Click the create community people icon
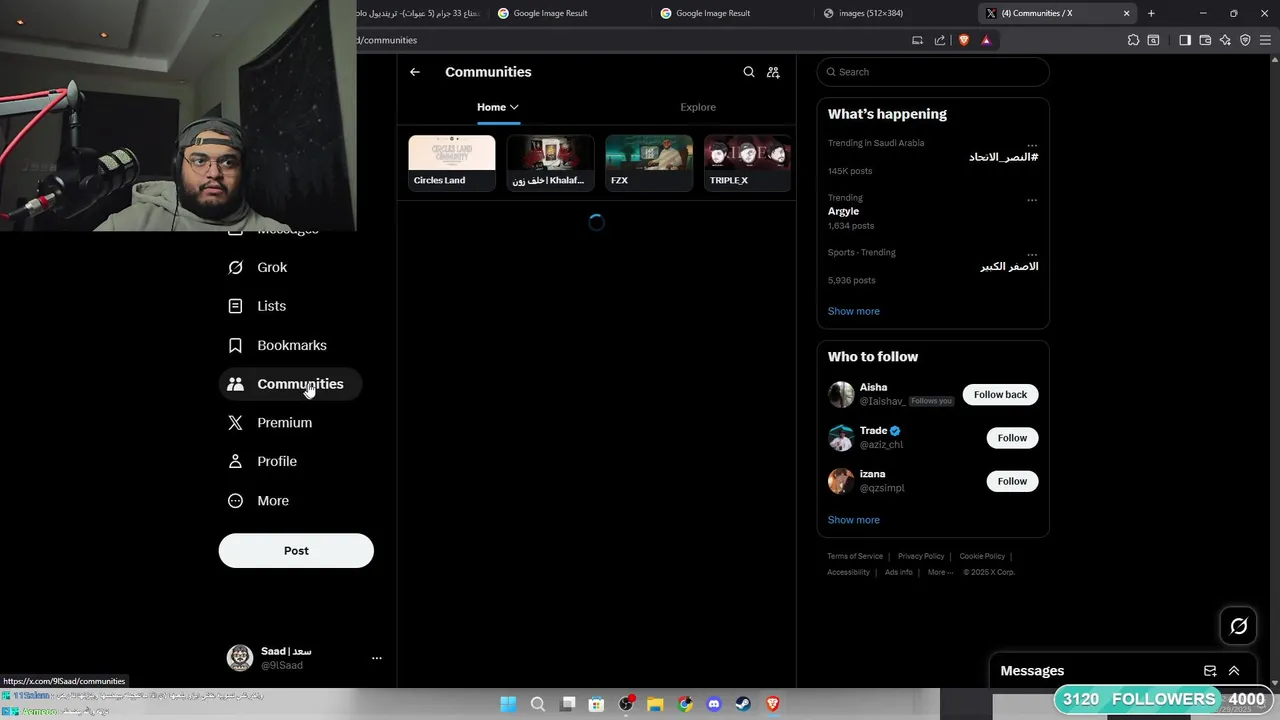 [x=773, y=72]
